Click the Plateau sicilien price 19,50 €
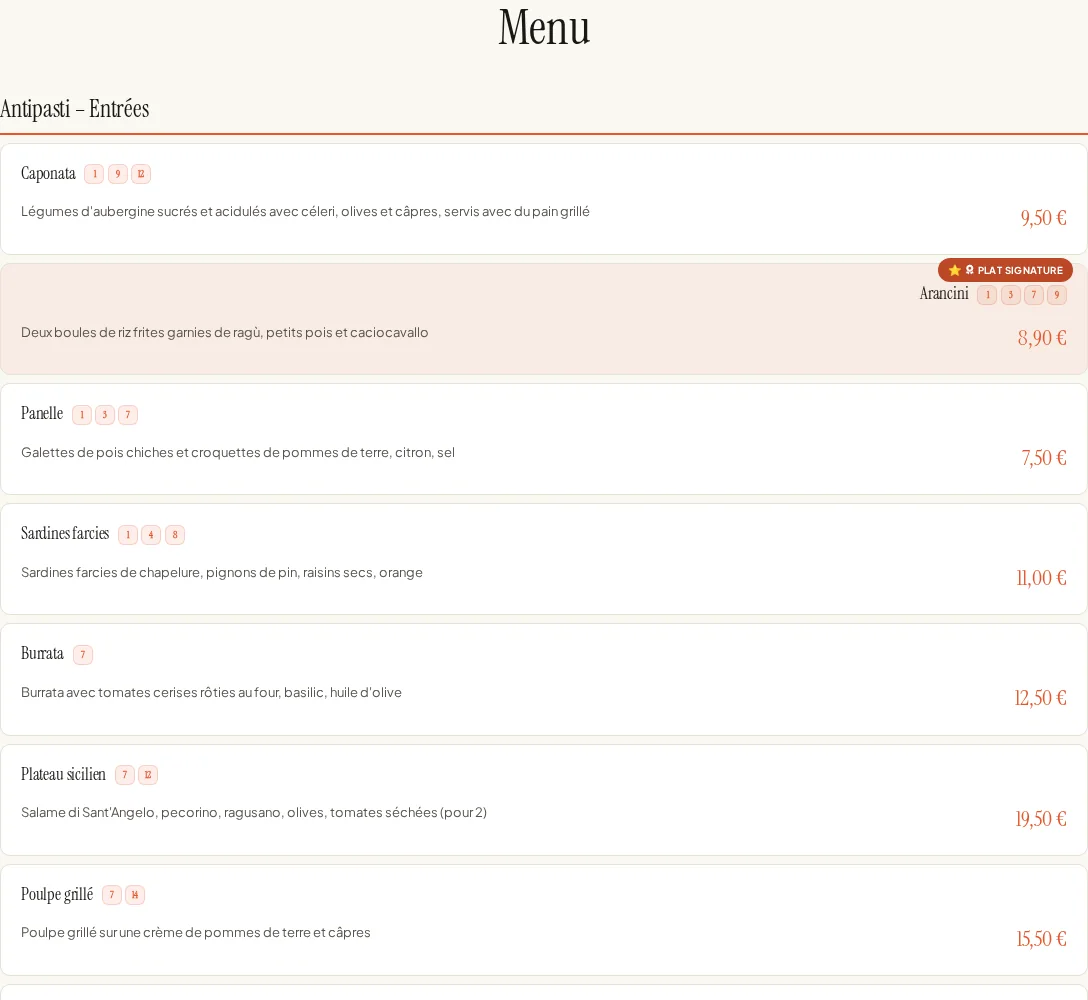 click(1041, 819)
